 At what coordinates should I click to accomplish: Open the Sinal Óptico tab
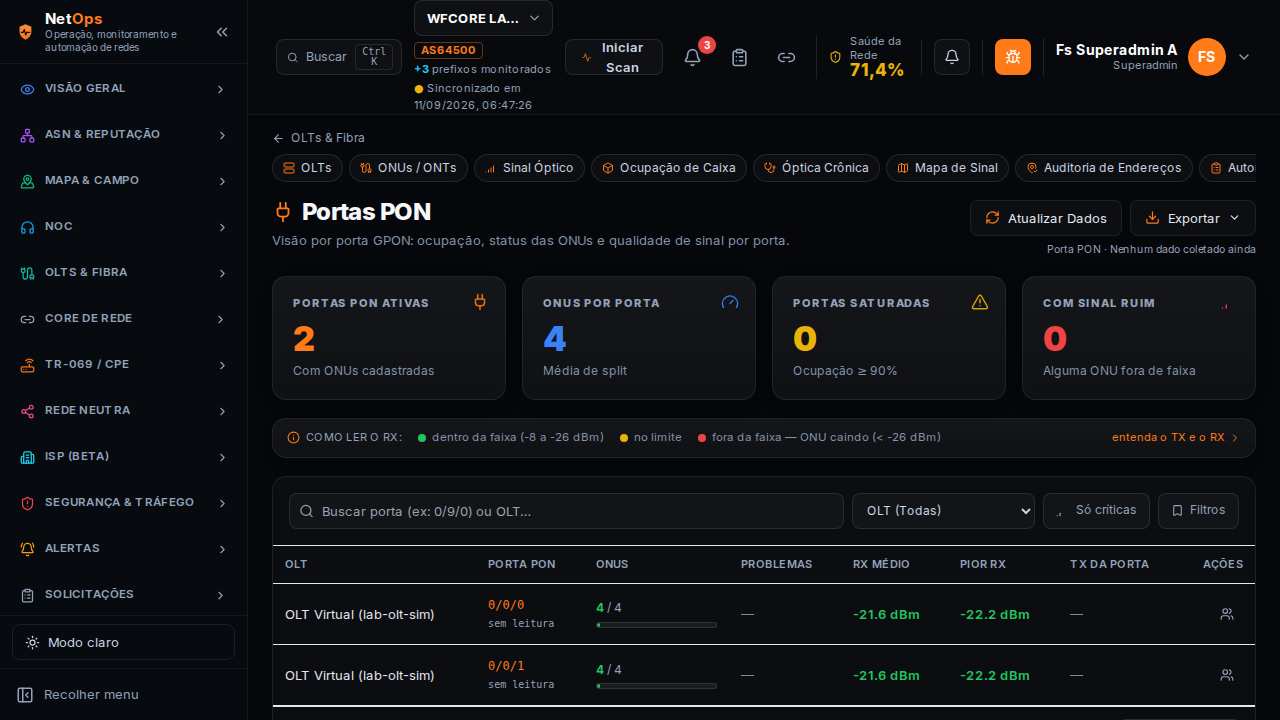529,168
